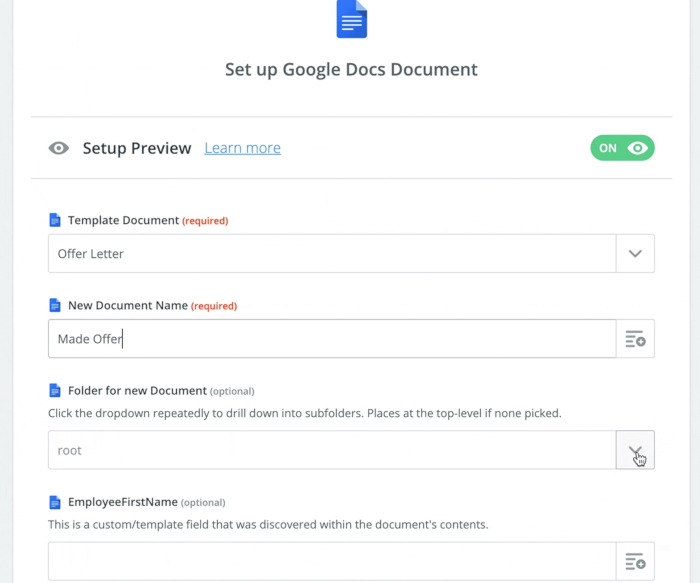Screen dimensions: 700x583
Task: Open the Learn more link
Action: pos(242,148)
